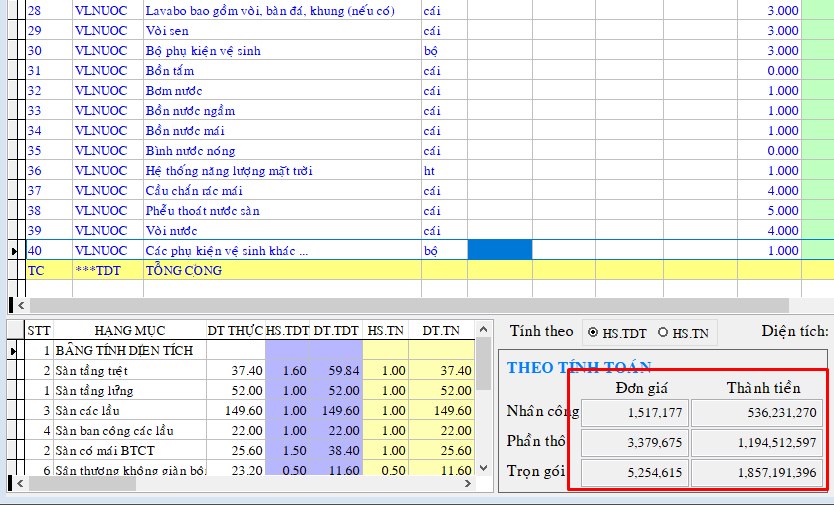Screen dimensions: 834x506
Task: Click the Sàn tầng trệt HS.TDT cell
Action: pyautogui.click(x=287, y=371)
